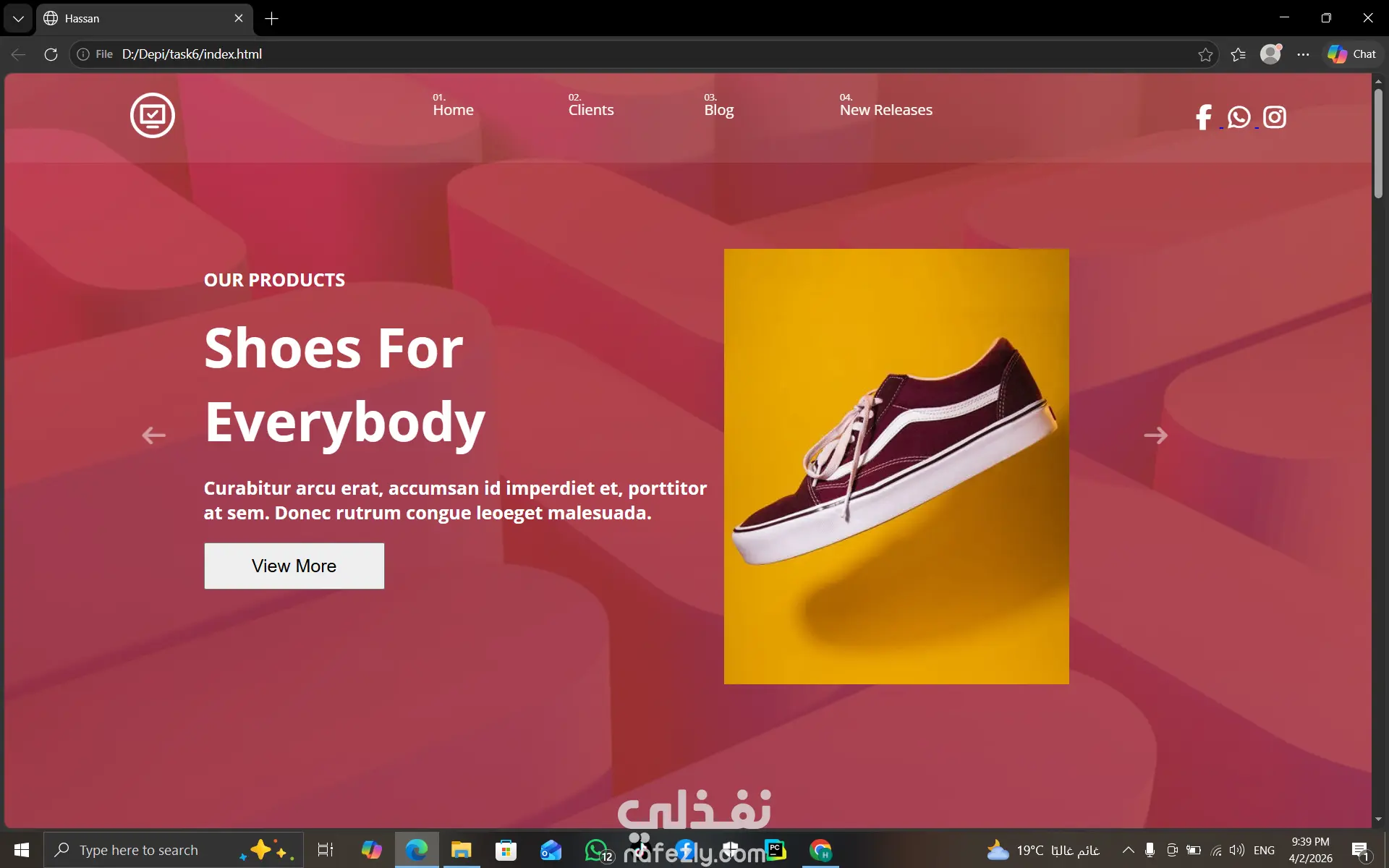Open Copilot Chat button

(x=1351, y=54)
